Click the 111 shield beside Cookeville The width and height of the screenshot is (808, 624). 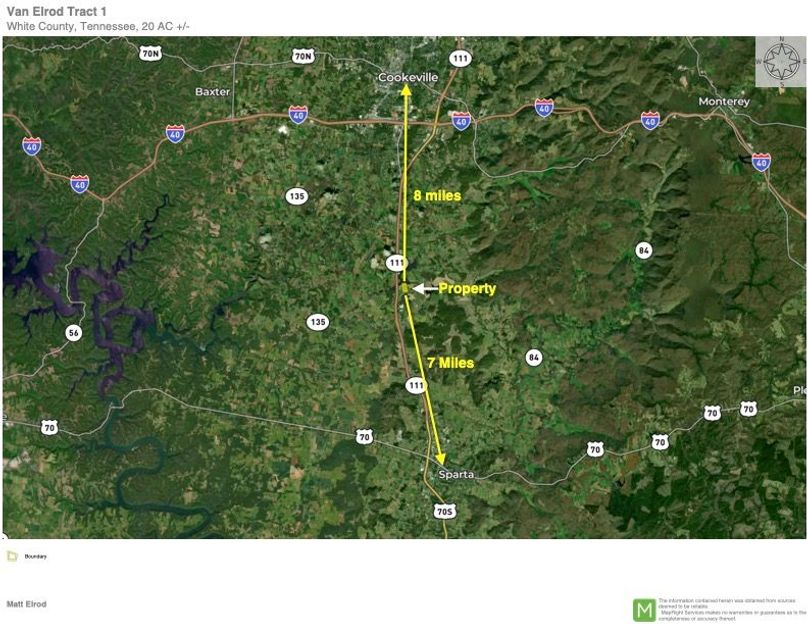(460, 59)
